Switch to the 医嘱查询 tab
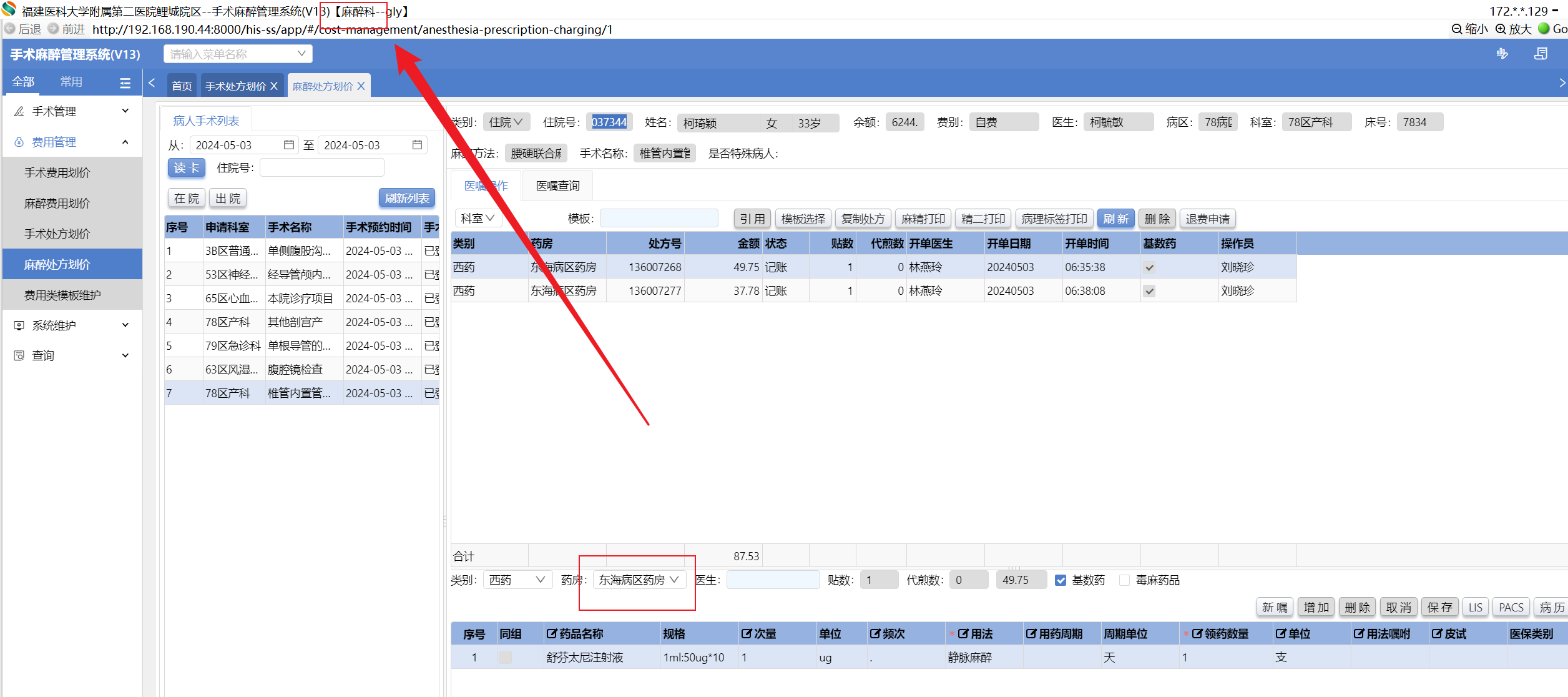The image size is (1568, 697). pos(557,185)
